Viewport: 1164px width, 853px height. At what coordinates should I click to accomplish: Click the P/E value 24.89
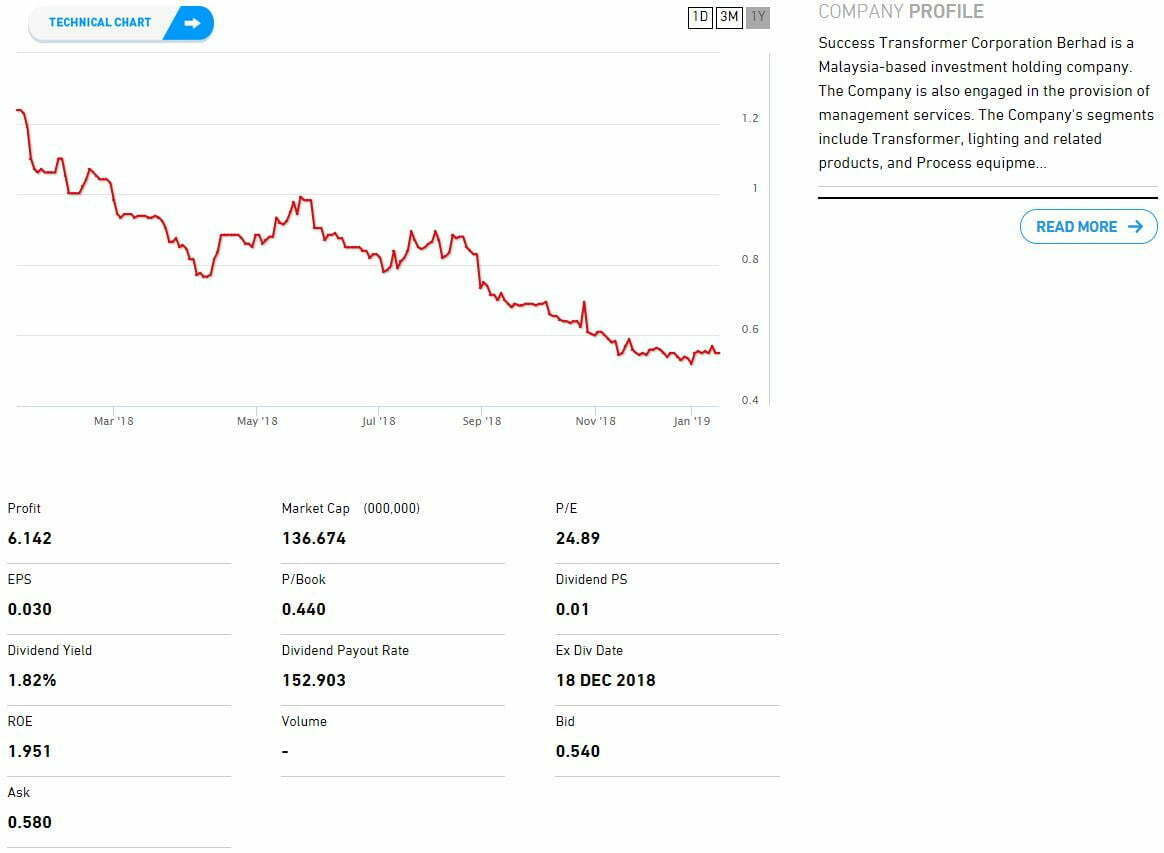[x=578, y=538]
